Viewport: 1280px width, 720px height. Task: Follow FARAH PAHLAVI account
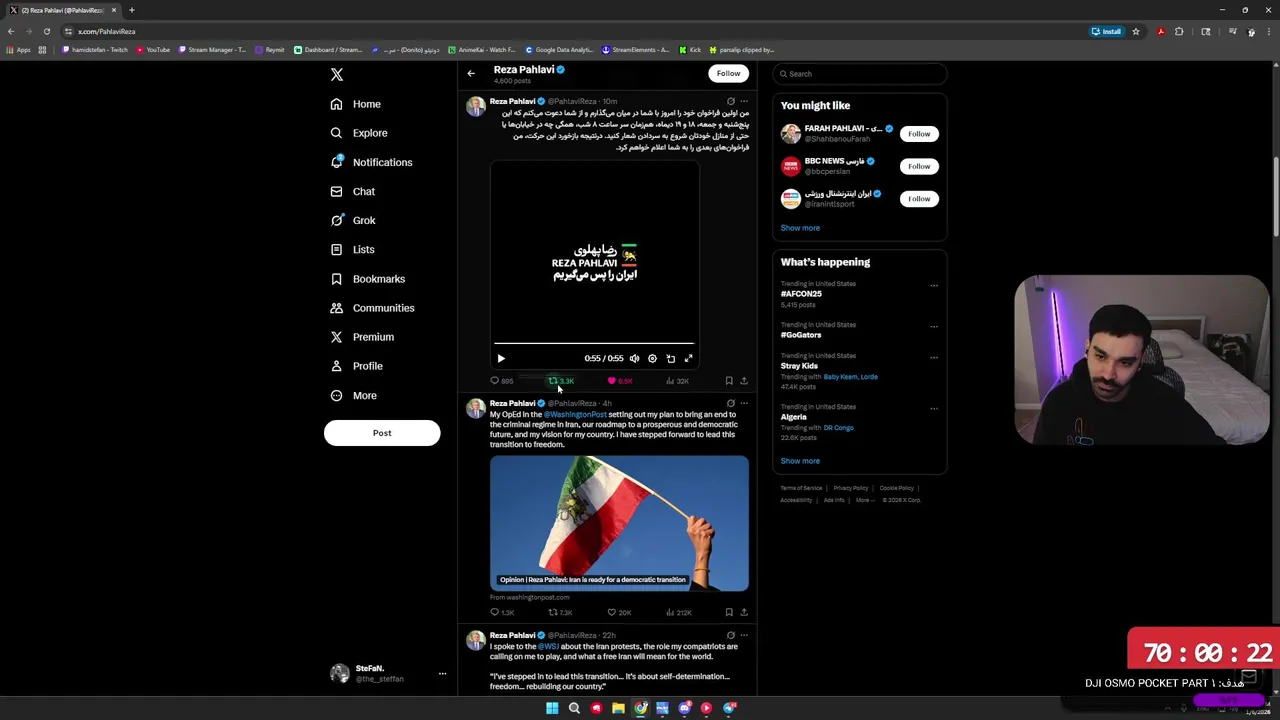[x=919, y=134]
